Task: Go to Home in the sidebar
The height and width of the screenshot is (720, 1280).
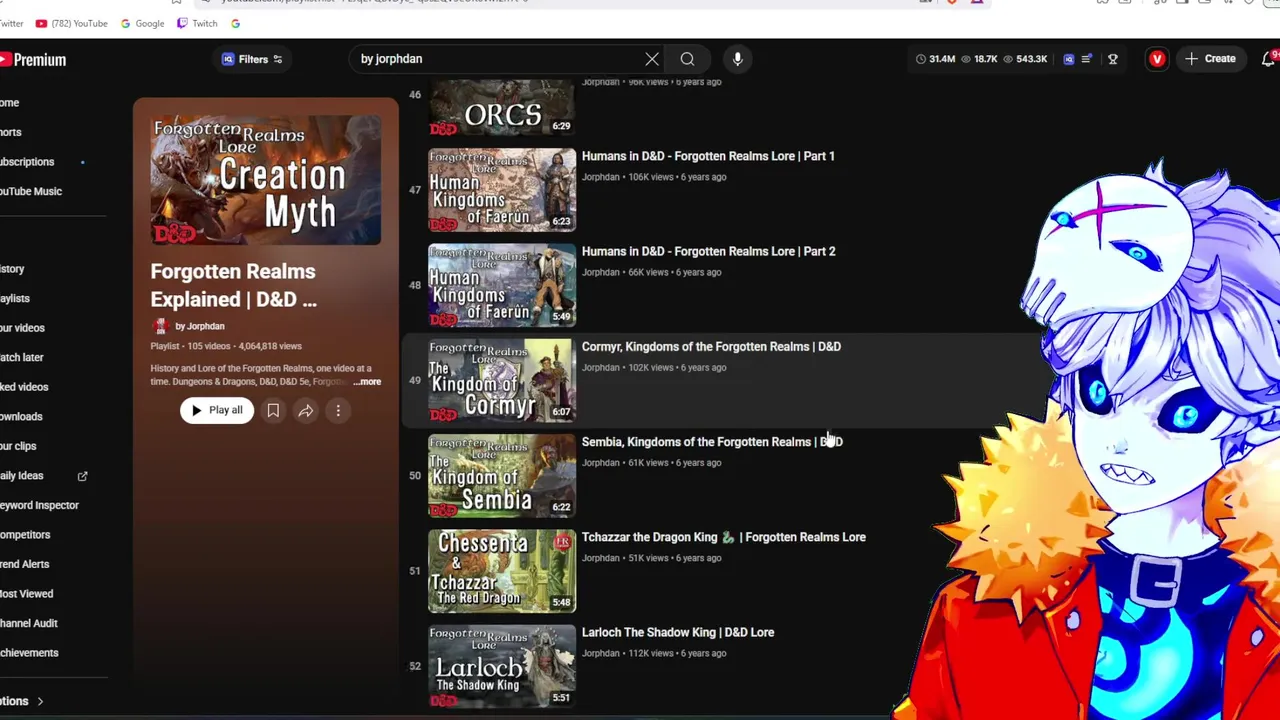Action: [x=9, y=102]
